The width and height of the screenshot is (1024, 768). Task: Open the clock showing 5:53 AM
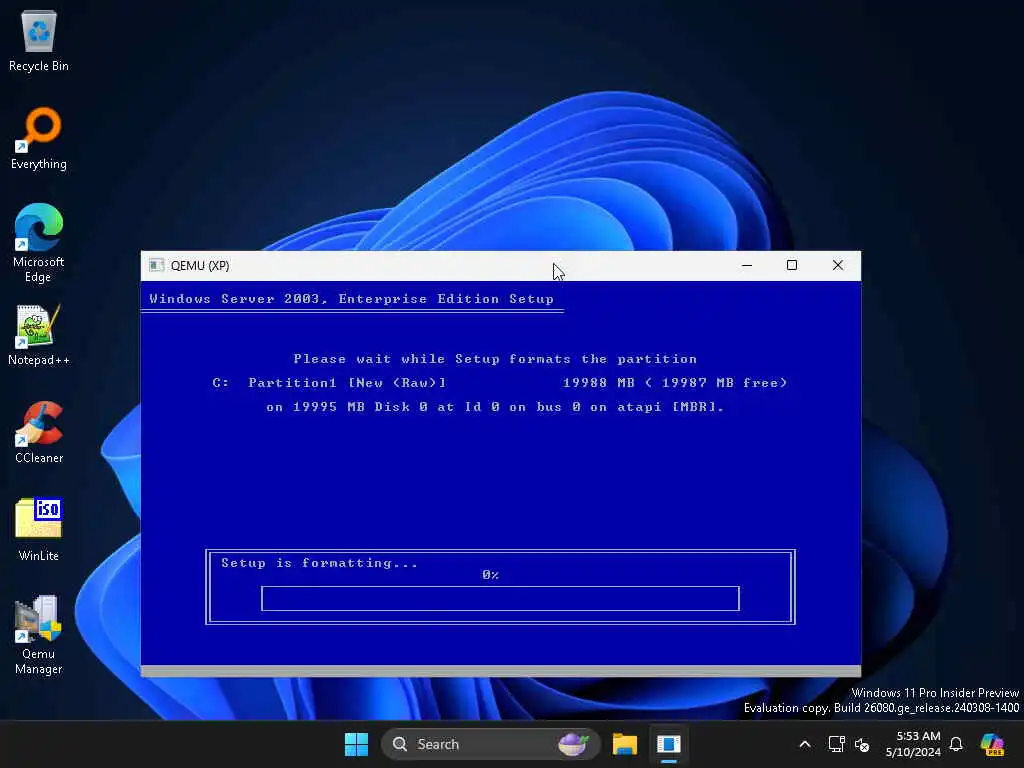coord(912,744)
